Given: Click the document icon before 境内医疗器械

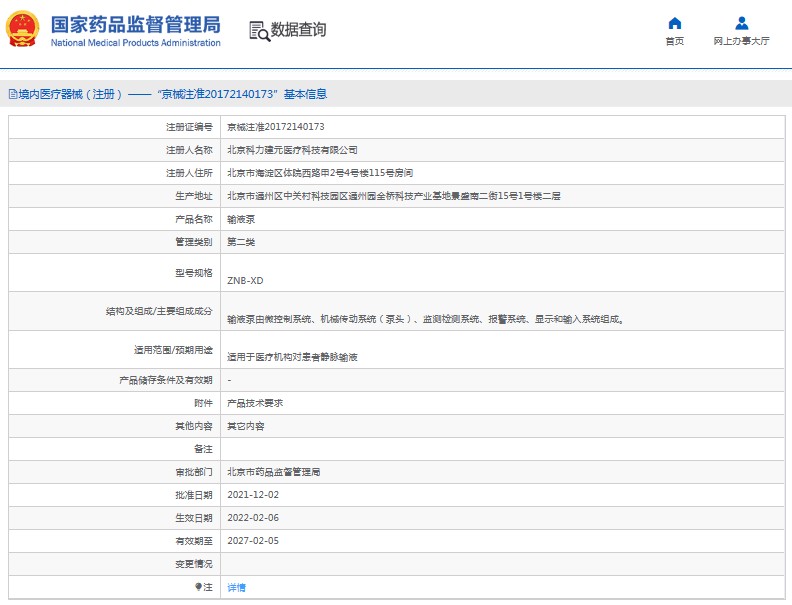Looking at the screenshot, I should 13,94.
